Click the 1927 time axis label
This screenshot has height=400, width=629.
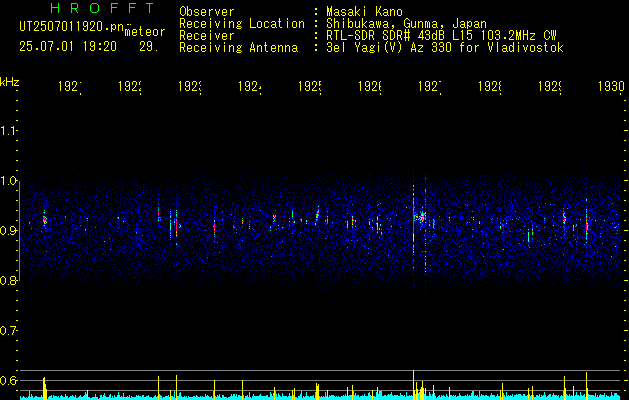[430, 87]
